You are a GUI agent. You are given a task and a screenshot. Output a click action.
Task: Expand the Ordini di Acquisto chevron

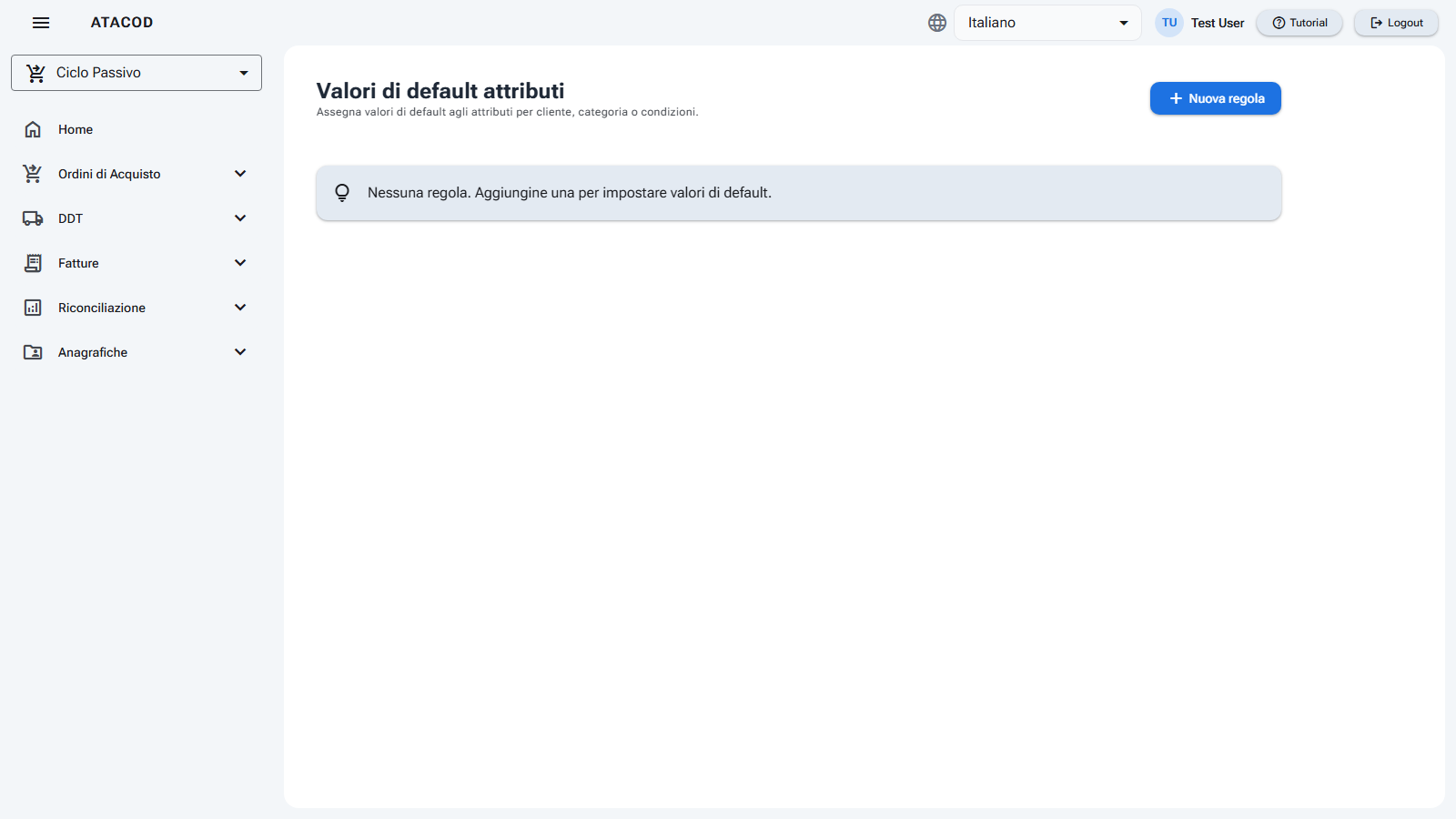[x=240, y=174]
